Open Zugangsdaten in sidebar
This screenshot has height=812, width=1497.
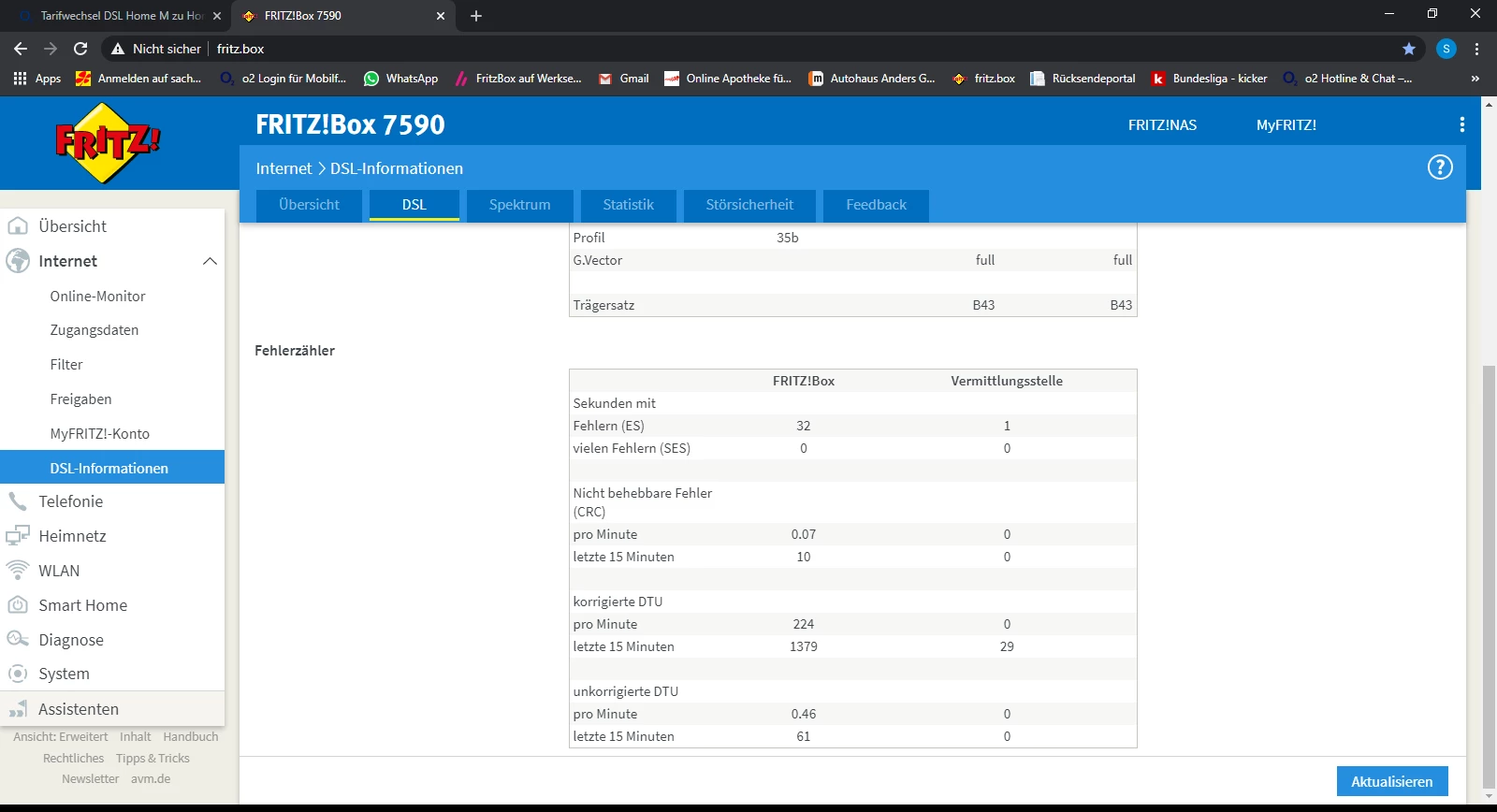94,330
